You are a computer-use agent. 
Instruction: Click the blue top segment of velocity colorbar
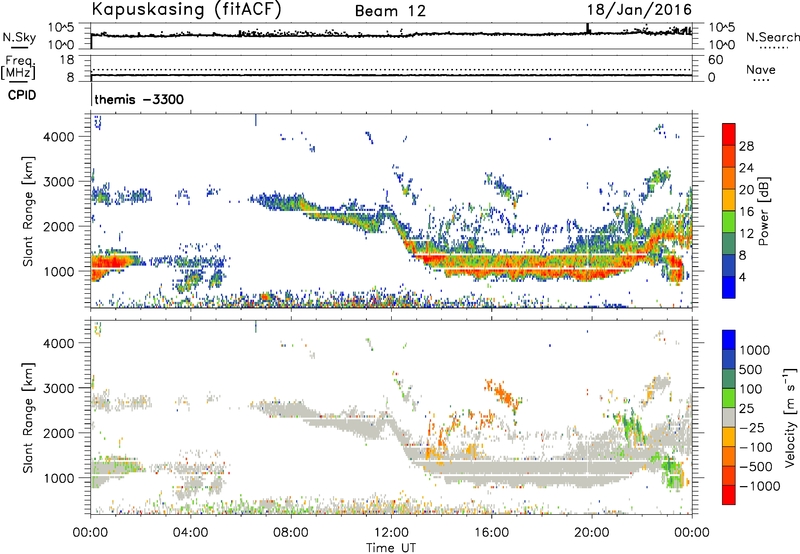pyautogui.click(x=729, y=340)
